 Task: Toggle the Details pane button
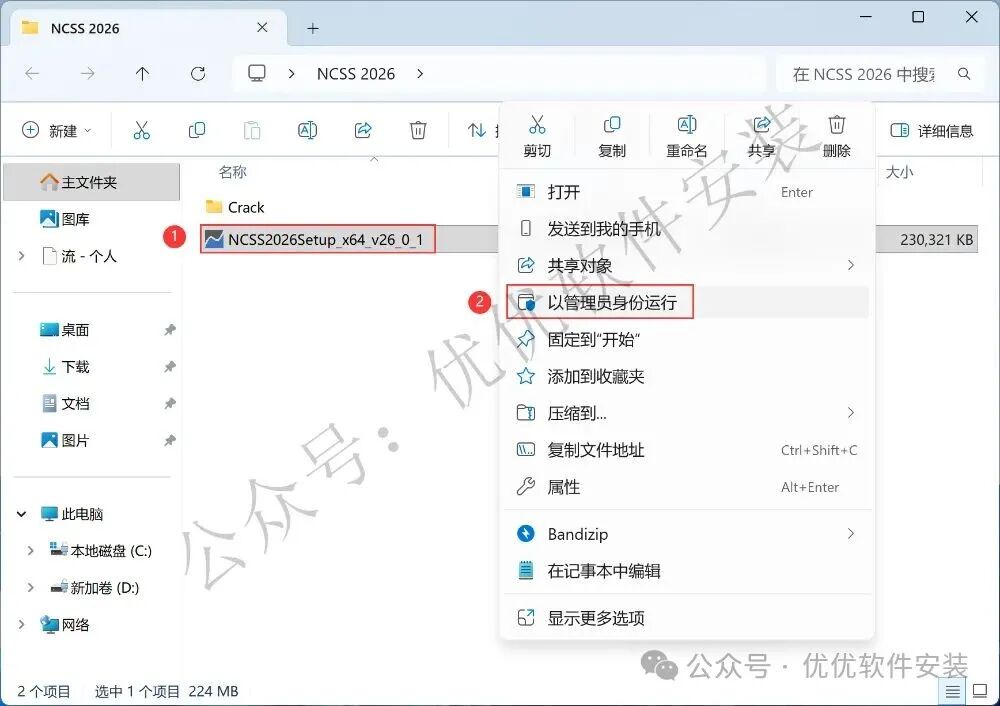tap(932, 131)
